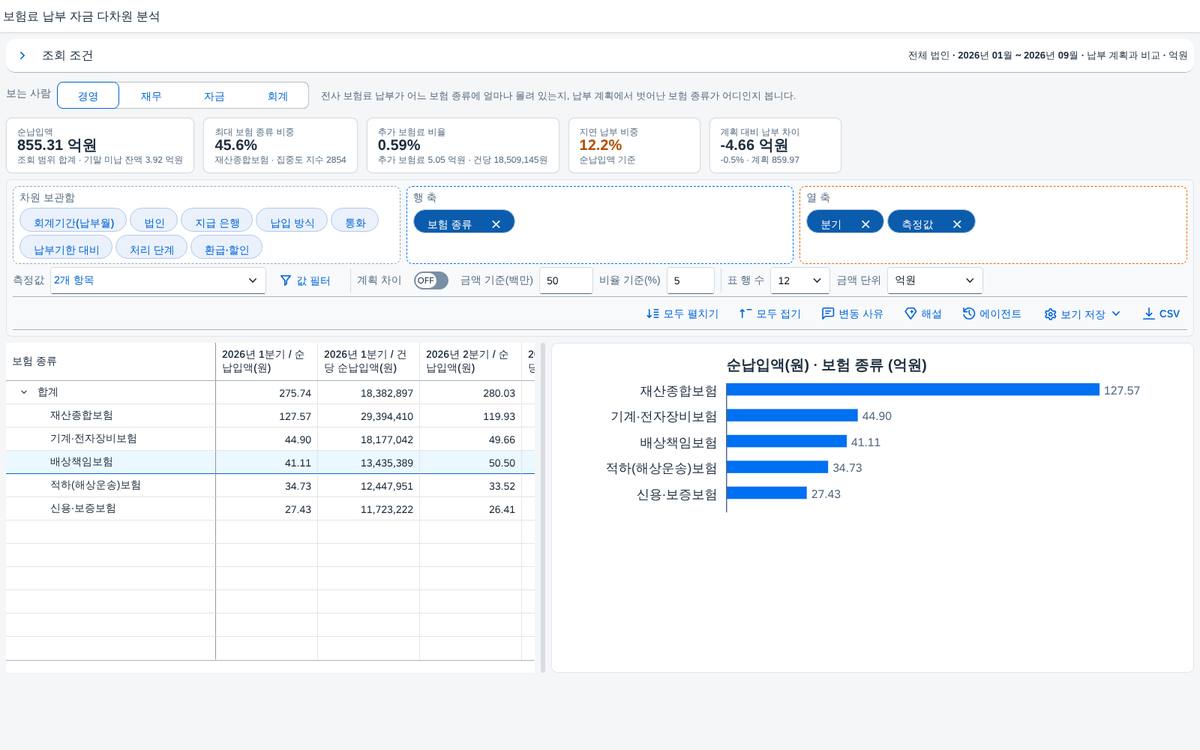This screenshot has width=1200, height=750.
Task: Click the 계획 대비 납부 차이 card
Action: pos(775,145)
